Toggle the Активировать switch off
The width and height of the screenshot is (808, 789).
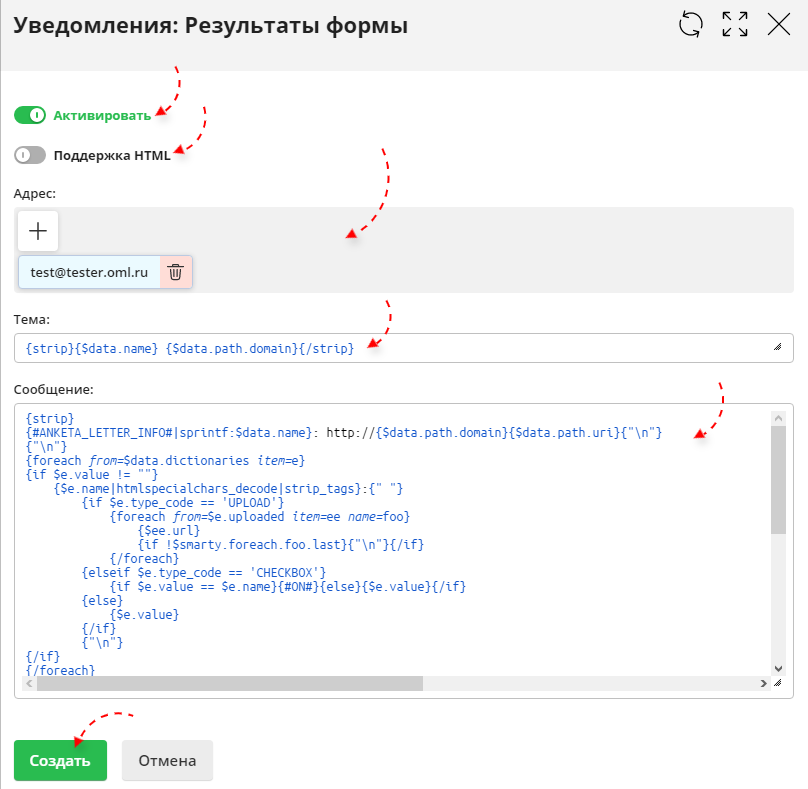[30, 115]
